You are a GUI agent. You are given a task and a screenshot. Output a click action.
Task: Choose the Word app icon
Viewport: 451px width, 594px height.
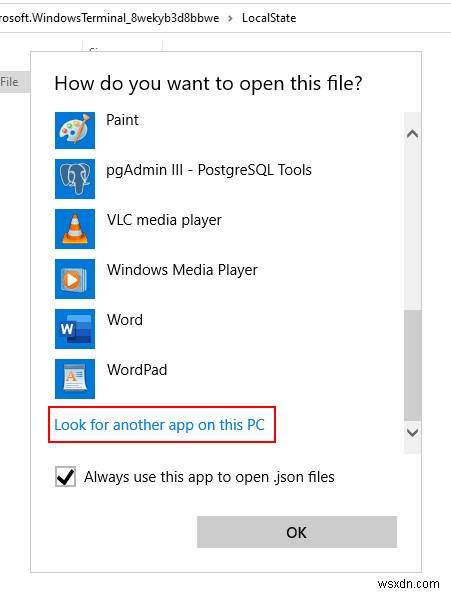(75, 329)
